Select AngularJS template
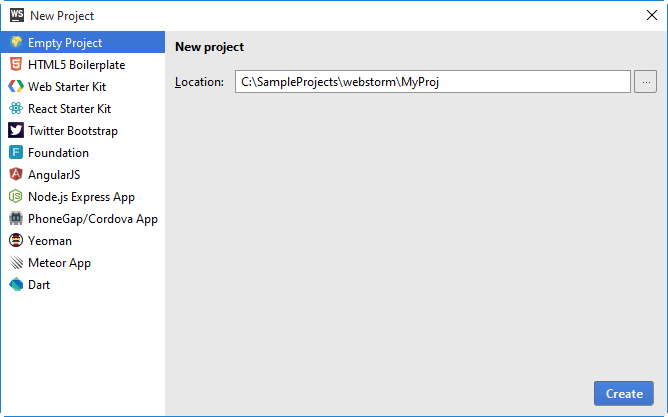 tap(54, 175)
